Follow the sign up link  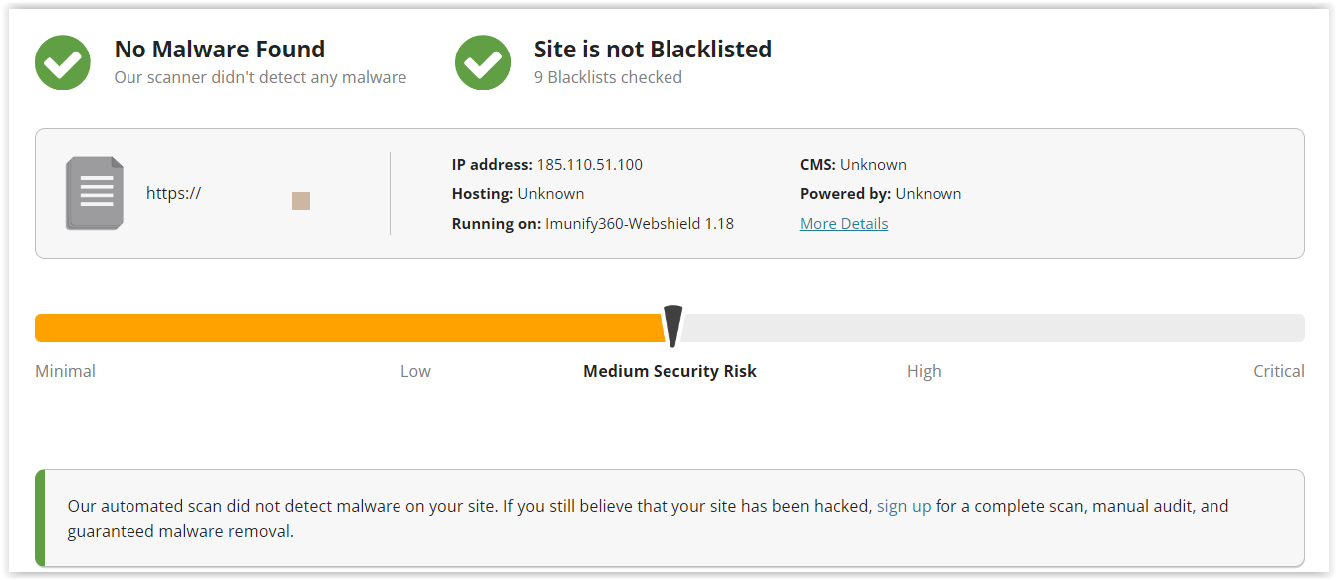[x=904, y=506]
